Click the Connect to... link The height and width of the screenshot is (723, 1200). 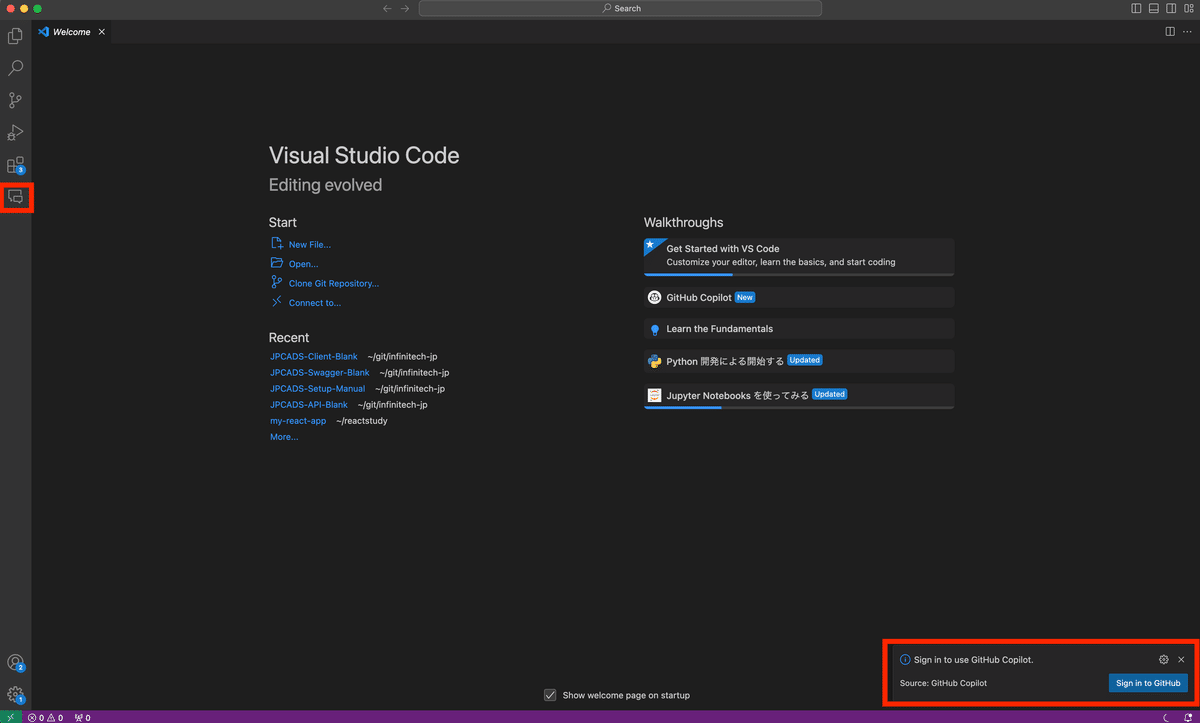[314, 303]
